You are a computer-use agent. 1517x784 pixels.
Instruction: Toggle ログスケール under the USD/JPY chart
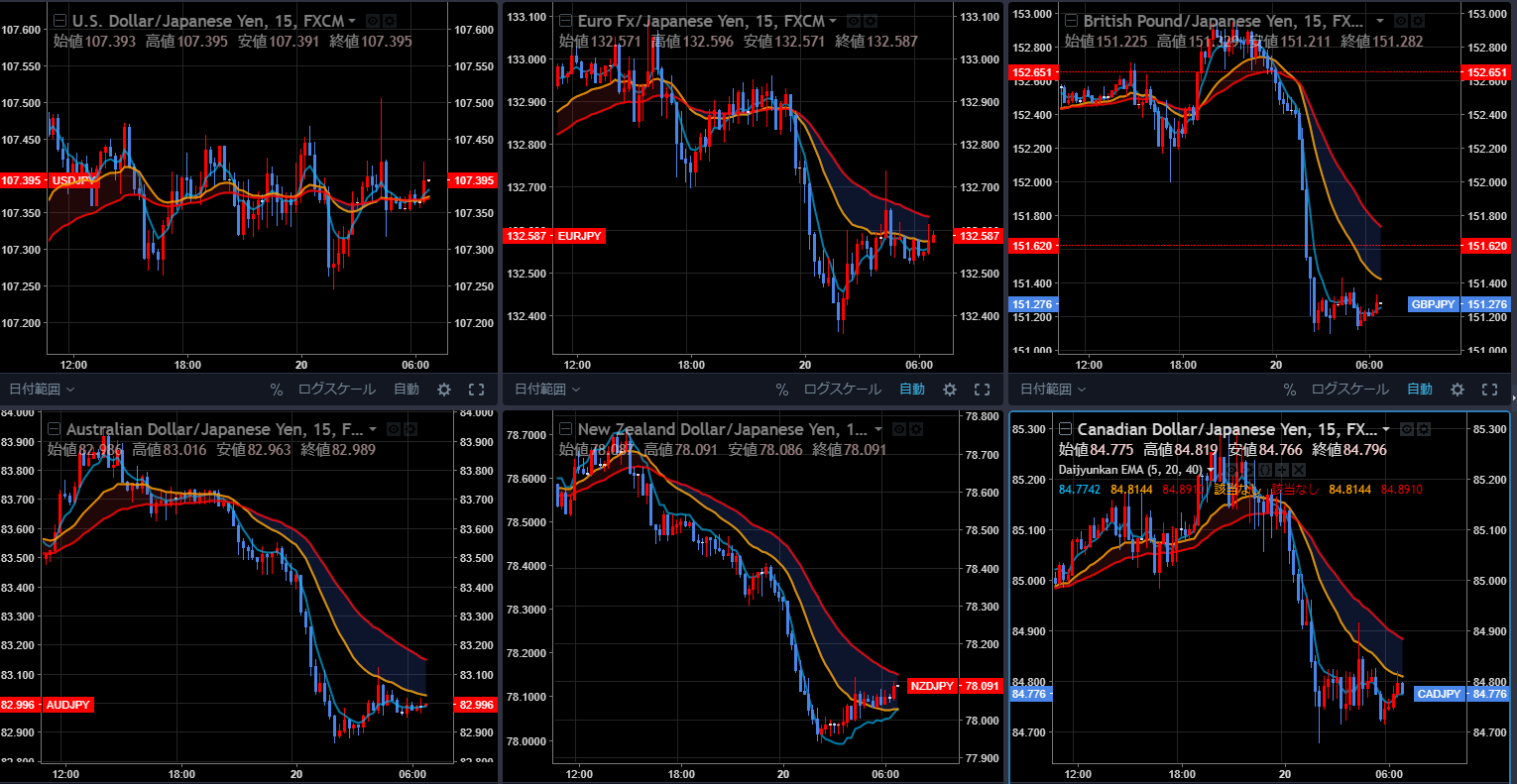click(x=337, y=390)
